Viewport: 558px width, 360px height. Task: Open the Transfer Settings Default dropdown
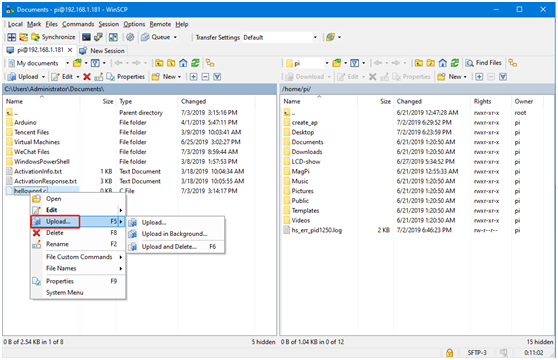280,37
